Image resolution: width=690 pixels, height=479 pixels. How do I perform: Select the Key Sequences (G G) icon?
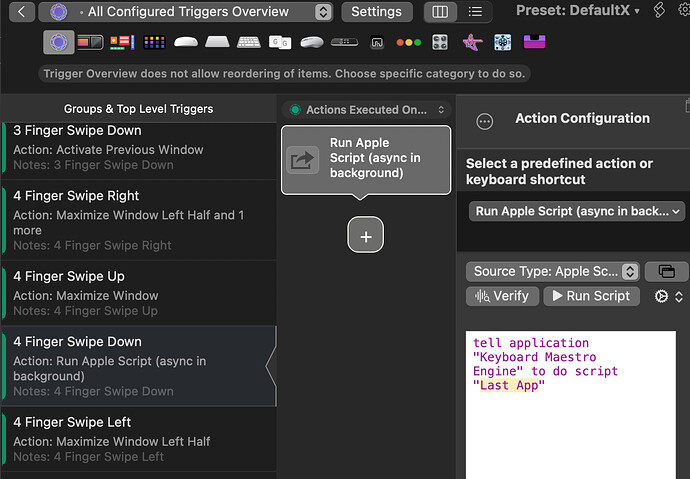pyautogui.click(x=280, y=43)
